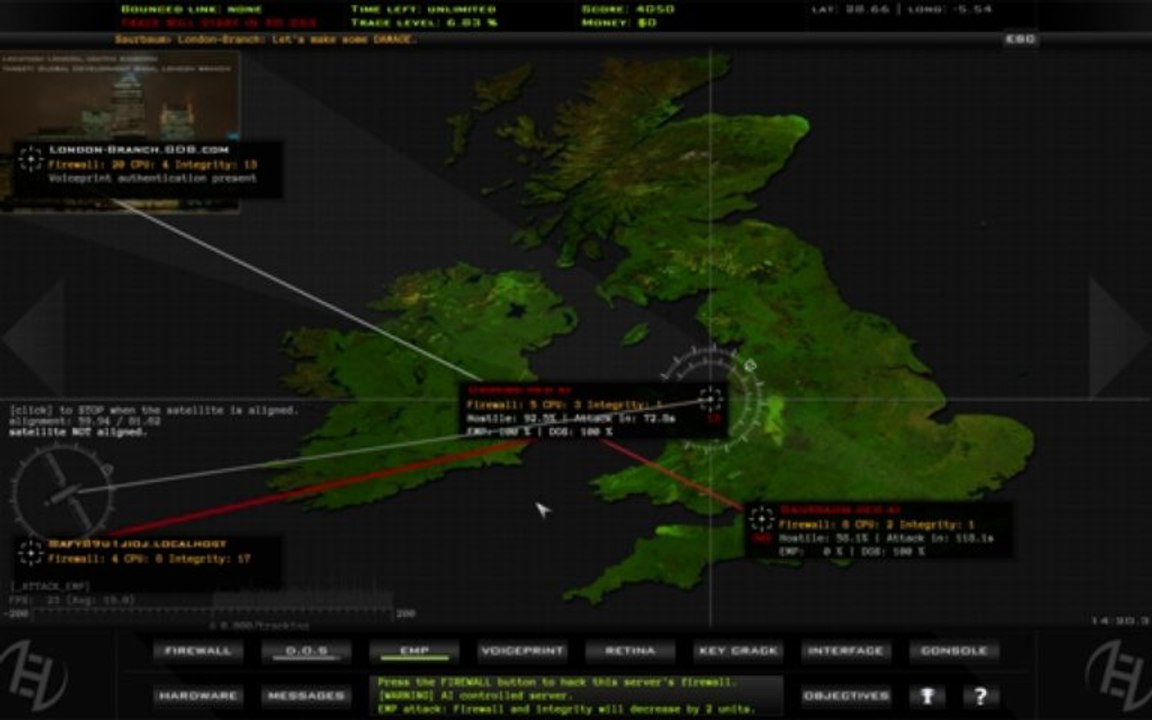Image resolution: width=1152 pixels, height=720 pixels.
Task: Show mission OBJECTIVES
Action: click(846, 696)
